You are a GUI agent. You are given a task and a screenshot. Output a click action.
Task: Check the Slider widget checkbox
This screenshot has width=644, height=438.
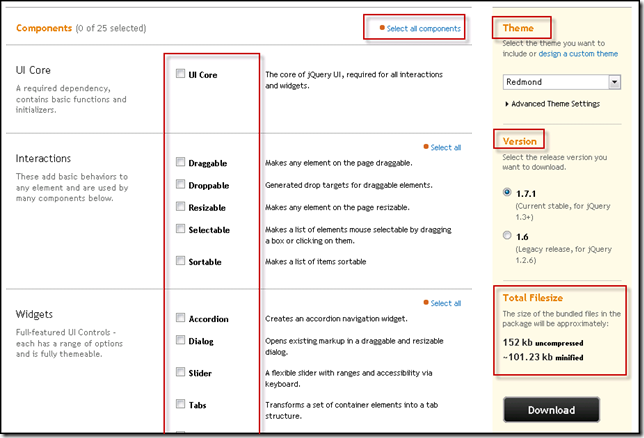click(180, 372)
